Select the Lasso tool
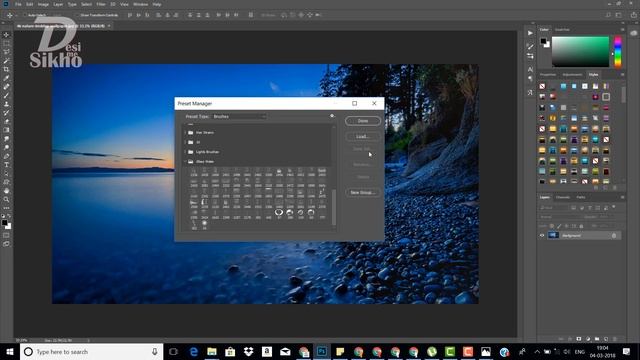640x360 pixels. pyautogui.click(x=6, y=52)
